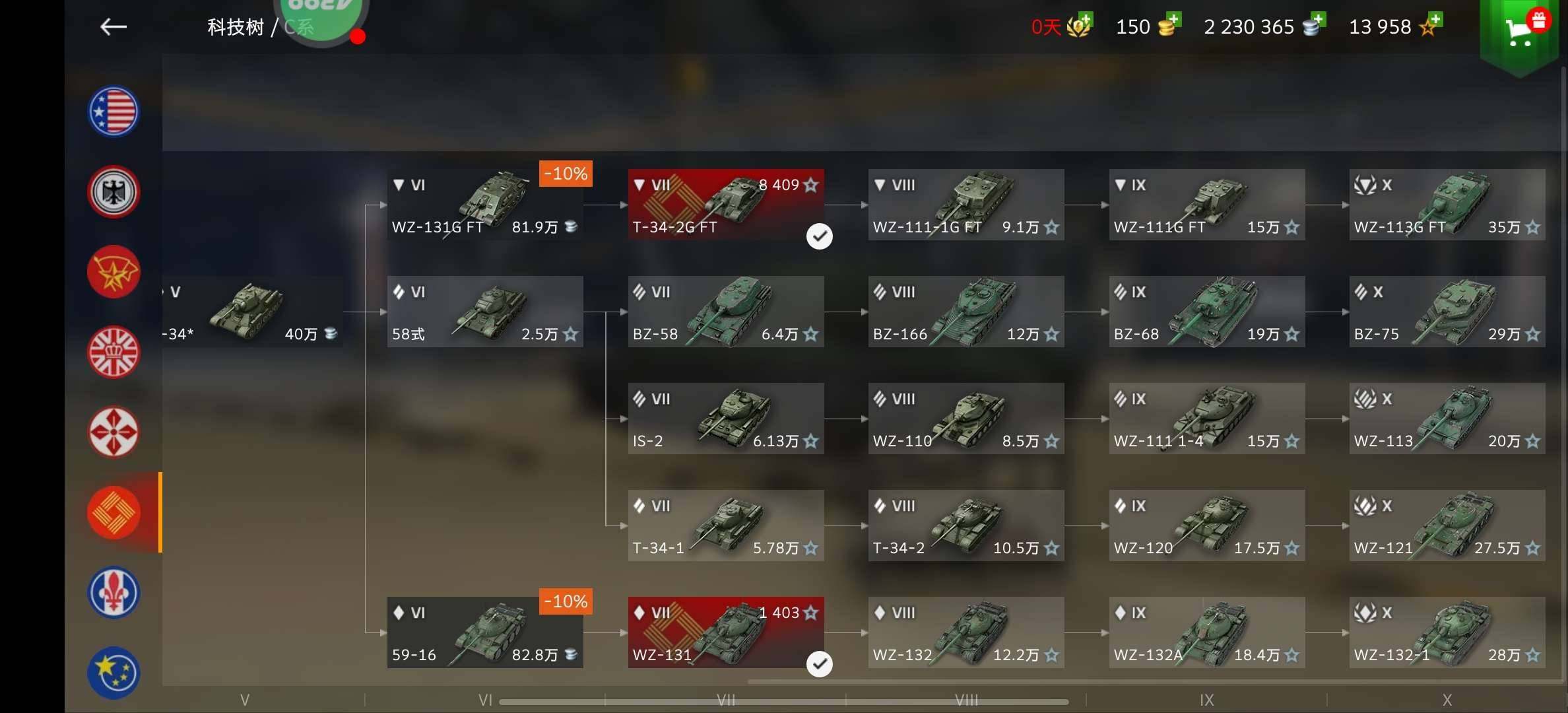Open the shop cart icon
The image size is (1568, 713).
(x=1521, y=30)
